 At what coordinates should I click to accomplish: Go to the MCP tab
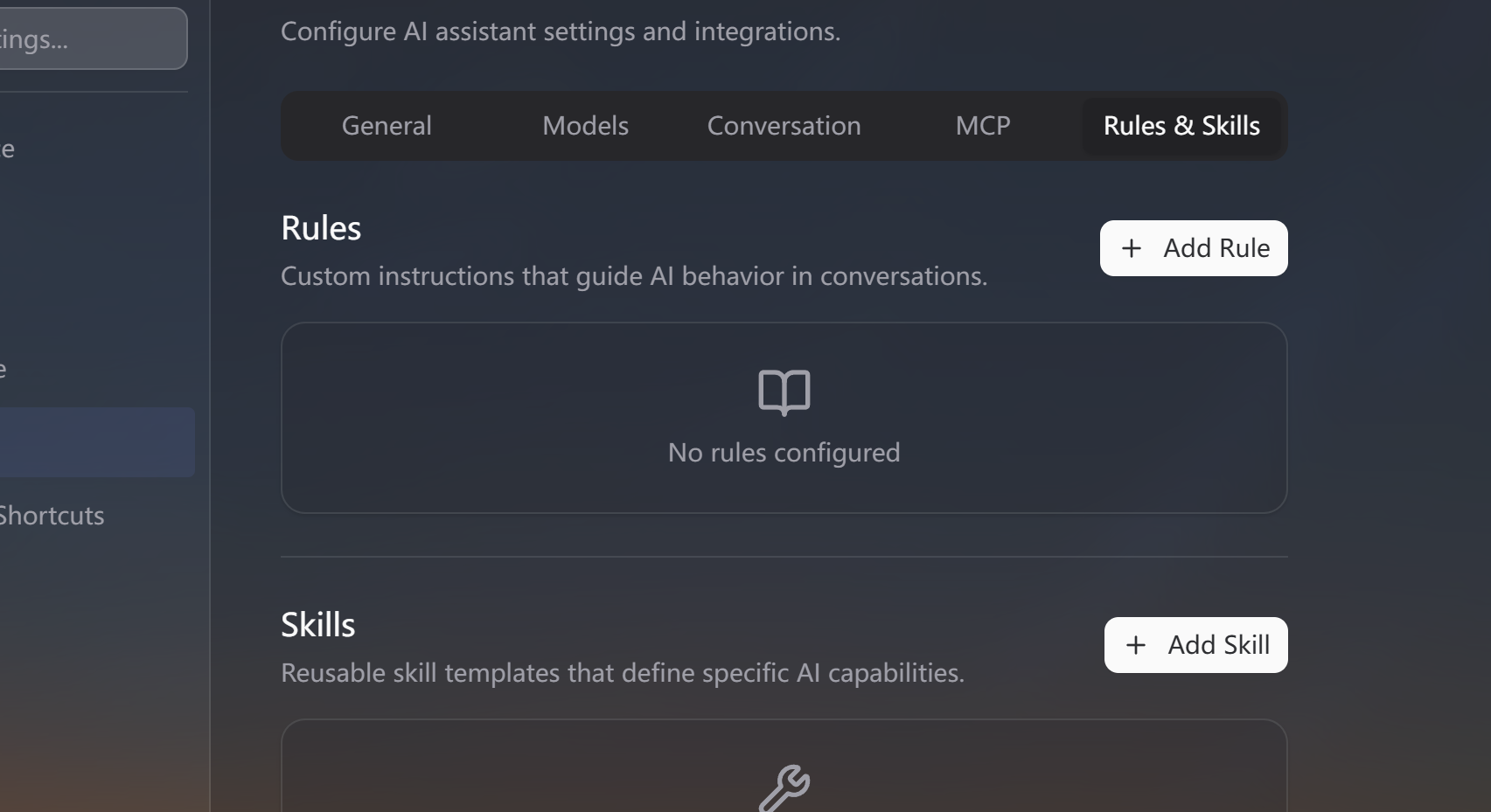click(983, 126)
